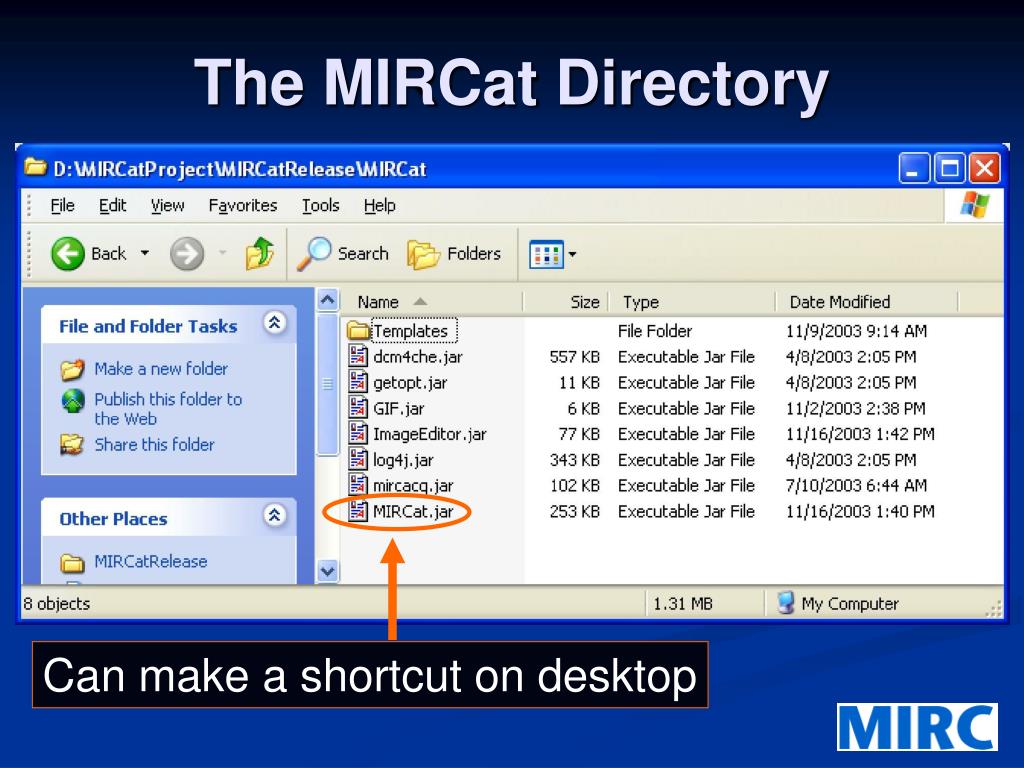The height and width of the screenshot is (768, 1024).
Task: Open the Back history dropdown arrow
Action: click(x=145, y=253)
